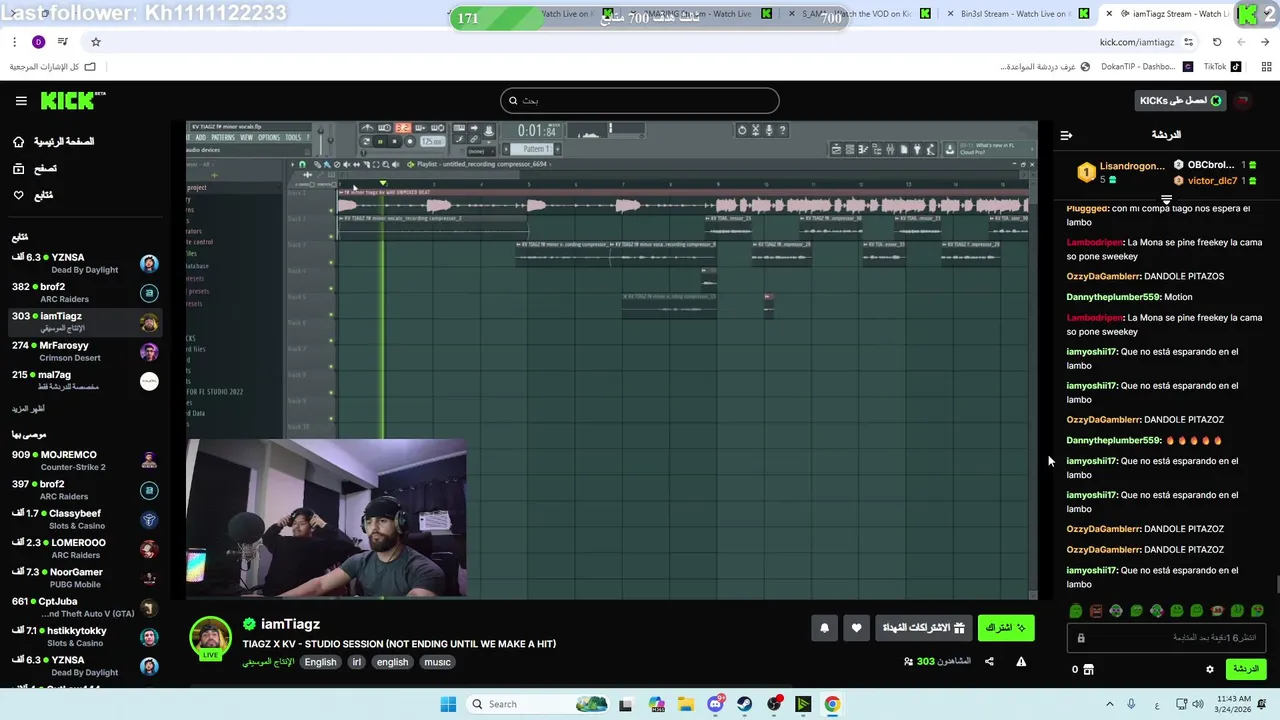1280x720 pixels.
Task: Open Steam from the taskbar
Action: click(745, 704)
